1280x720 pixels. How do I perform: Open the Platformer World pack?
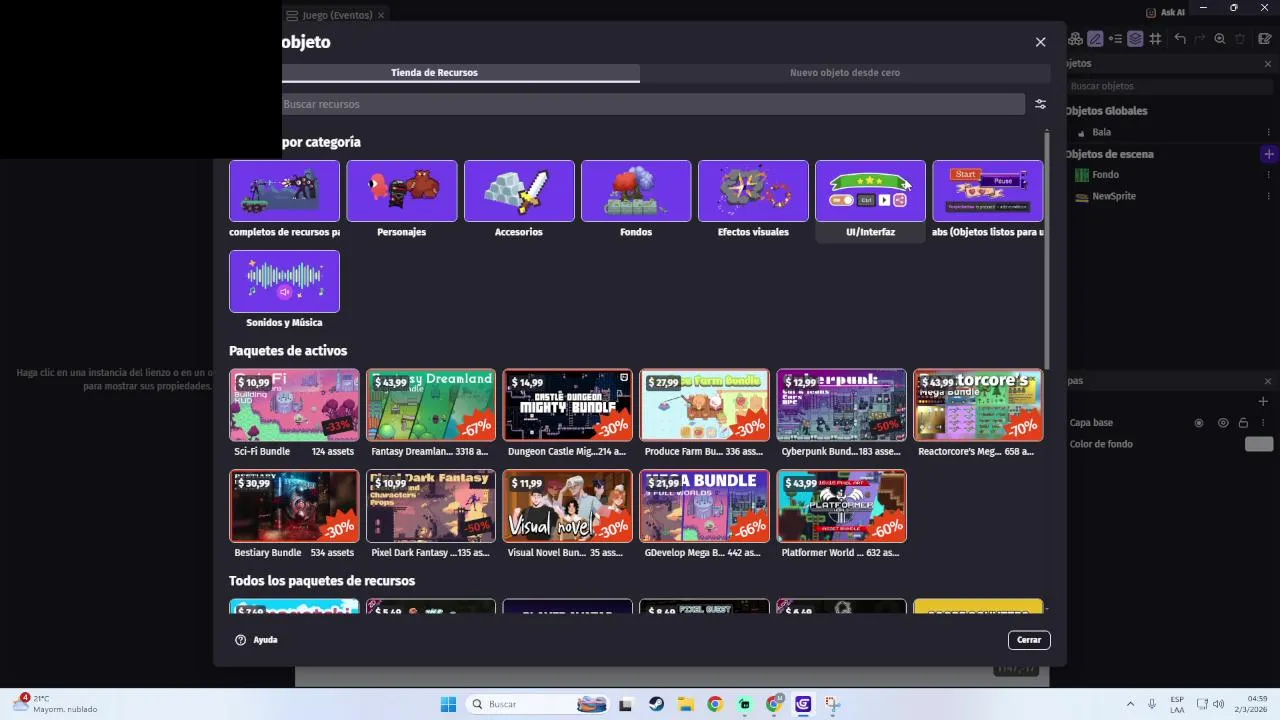pos(841,514)
